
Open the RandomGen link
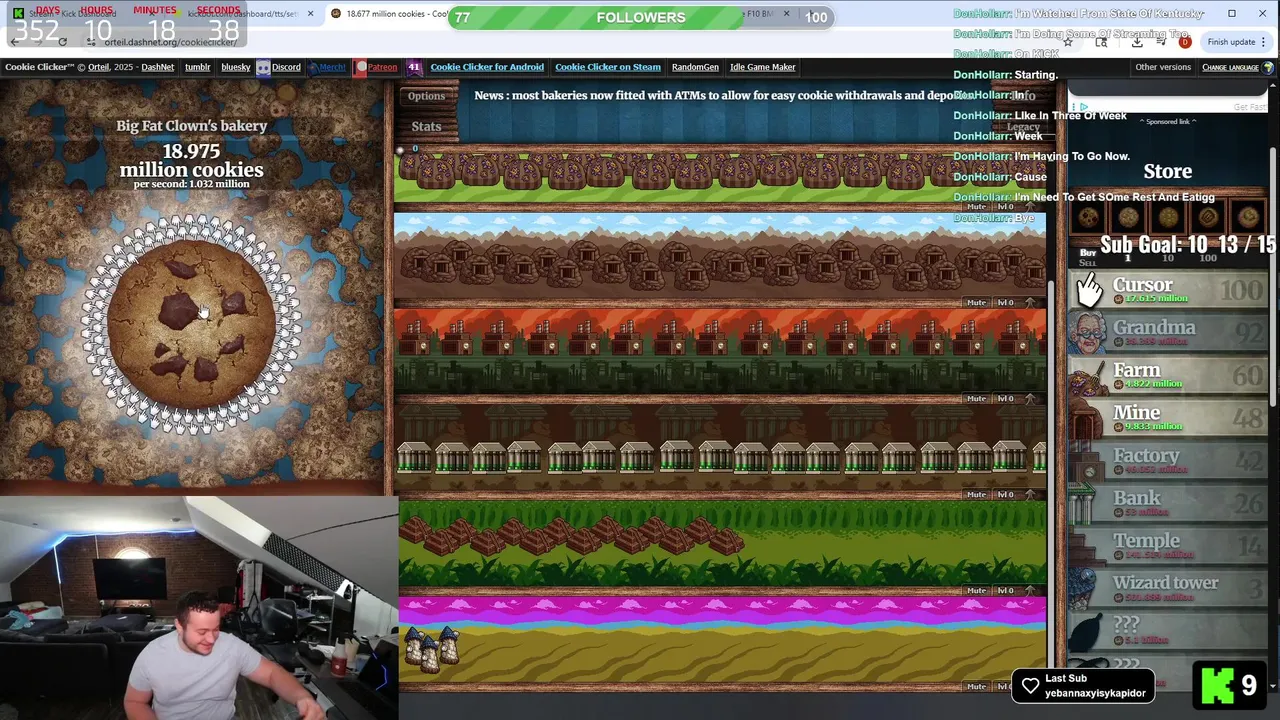tap(695, 67)
